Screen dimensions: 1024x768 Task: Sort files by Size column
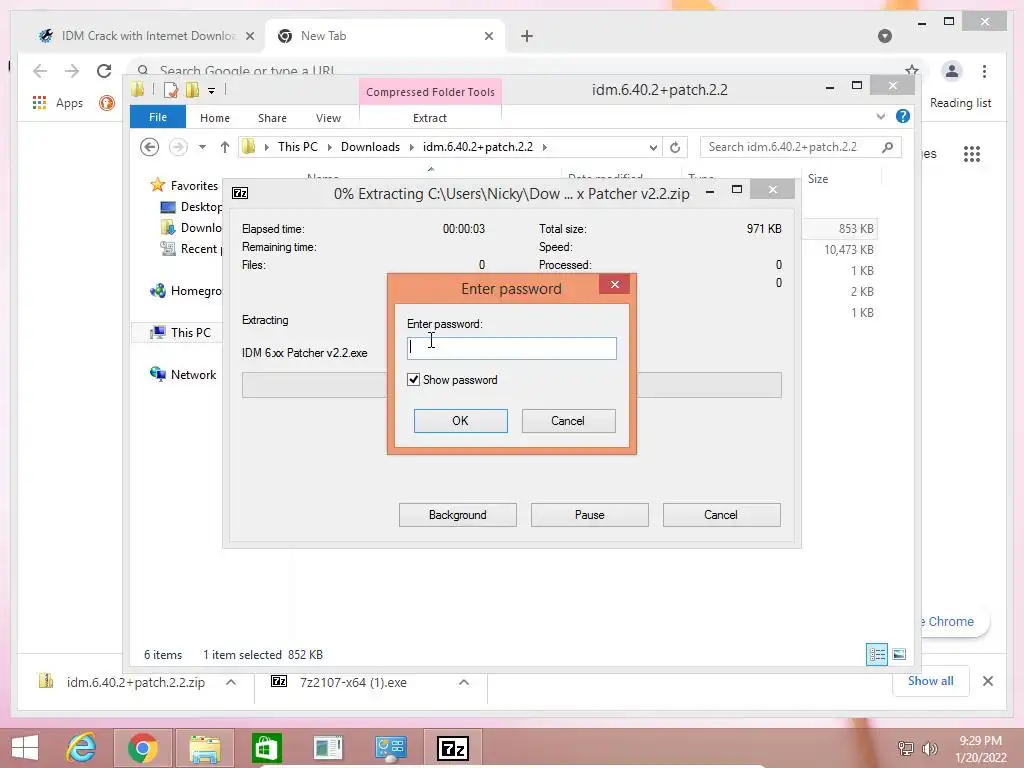[818, 178]
